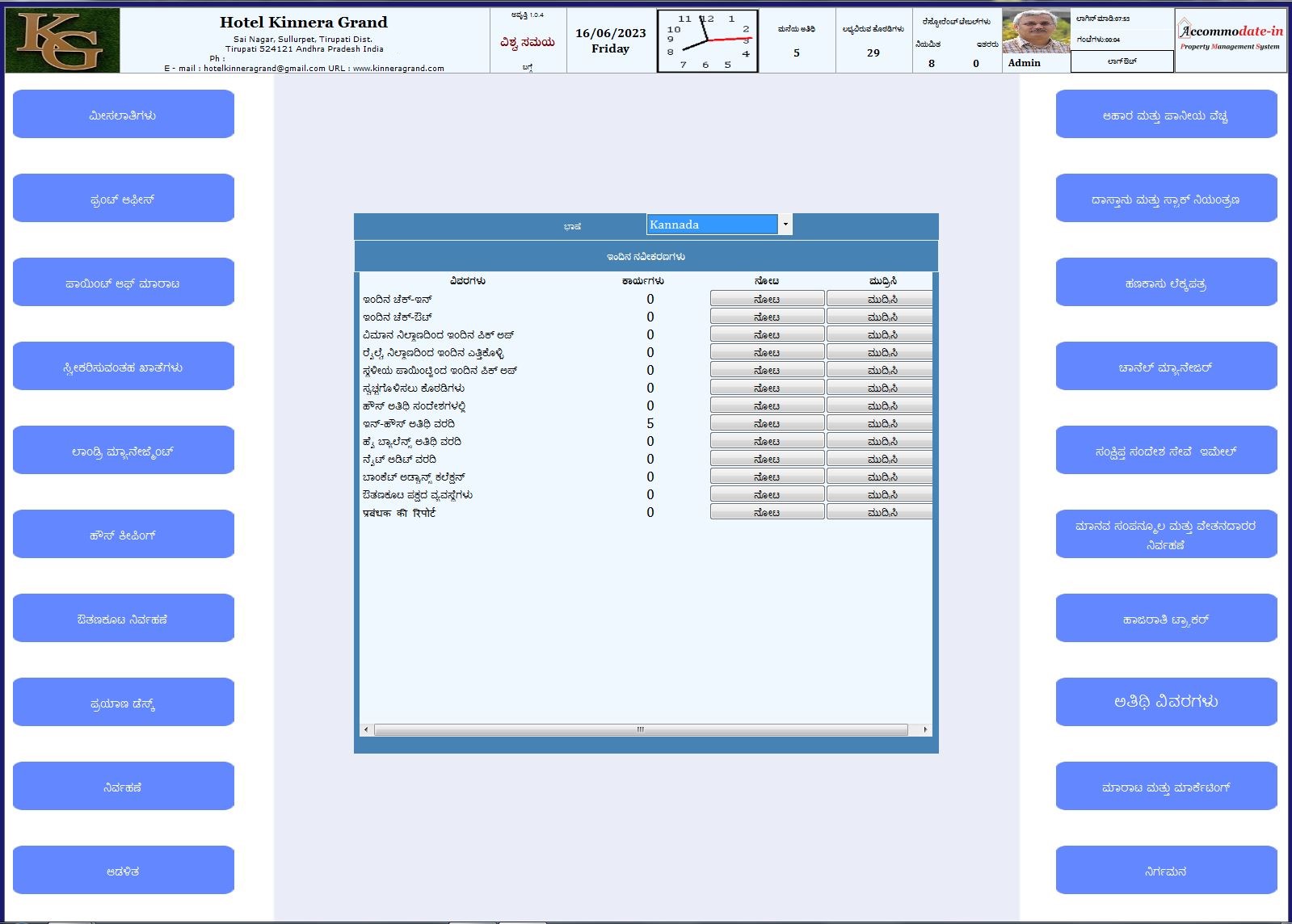The height and width of the screenshot is (924, 1292).
Task: Open Food and Beverage Costing (ಆಹಾರ ಮತ್ತು ಪಾನೀಯ ವೆಚ್ಚ)
Action: [x=1166, y=114]
